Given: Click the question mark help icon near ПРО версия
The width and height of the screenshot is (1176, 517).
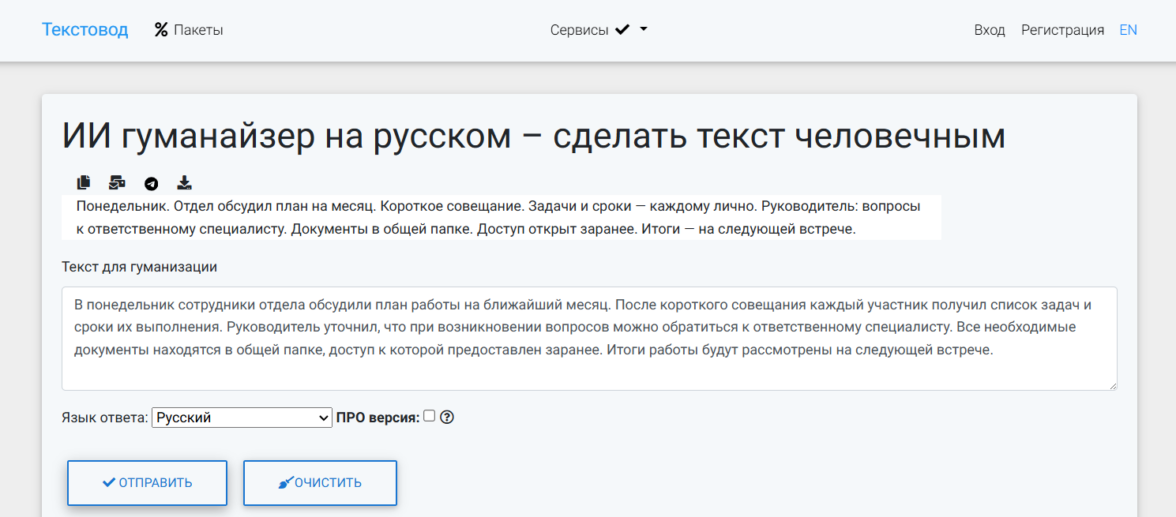Looking at the screenshot, I should pyautogui.click(x=447, y=417).
